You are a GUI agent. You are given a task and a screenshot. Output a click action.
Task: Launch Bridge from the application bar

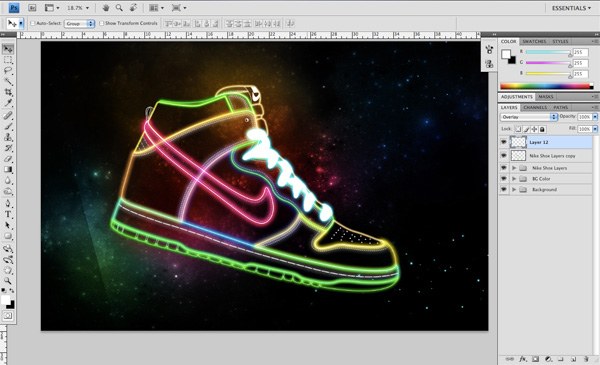pyautogui.click(x=32, y=8)
